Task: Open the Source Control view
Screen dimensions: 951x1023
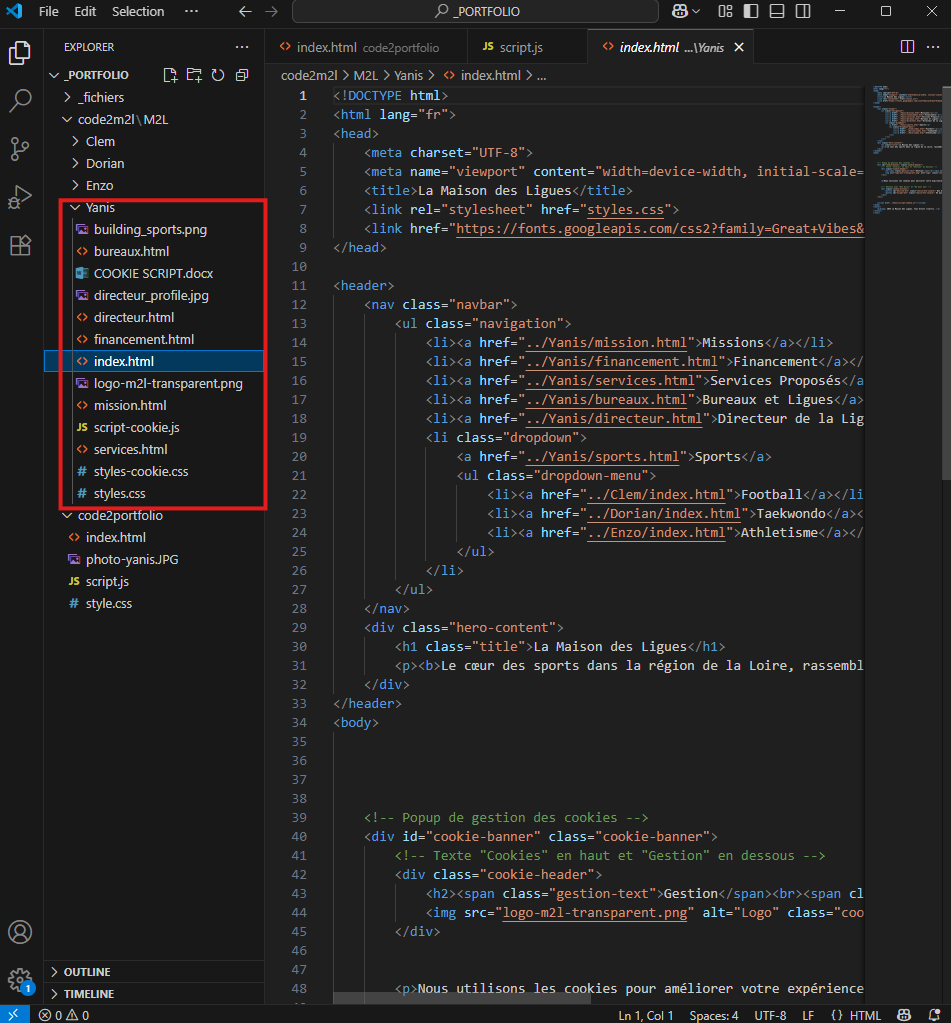Action: pos(20,149)
